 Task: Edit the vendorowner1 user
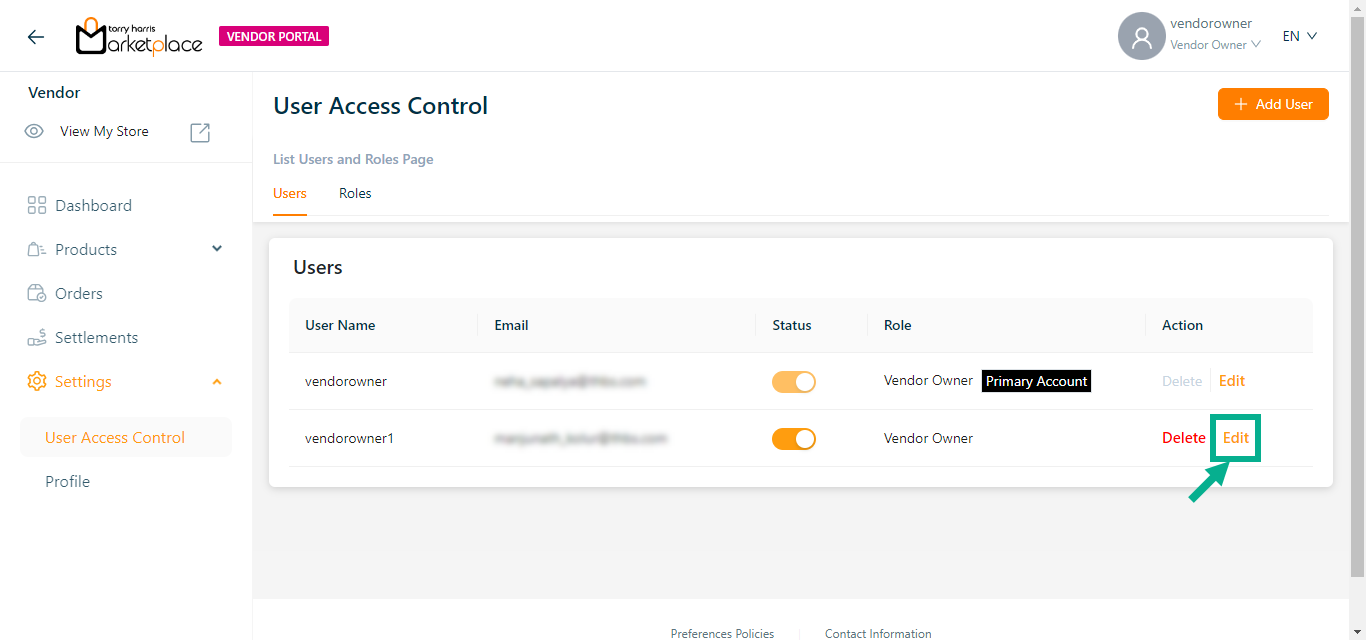coord(1236,438)
